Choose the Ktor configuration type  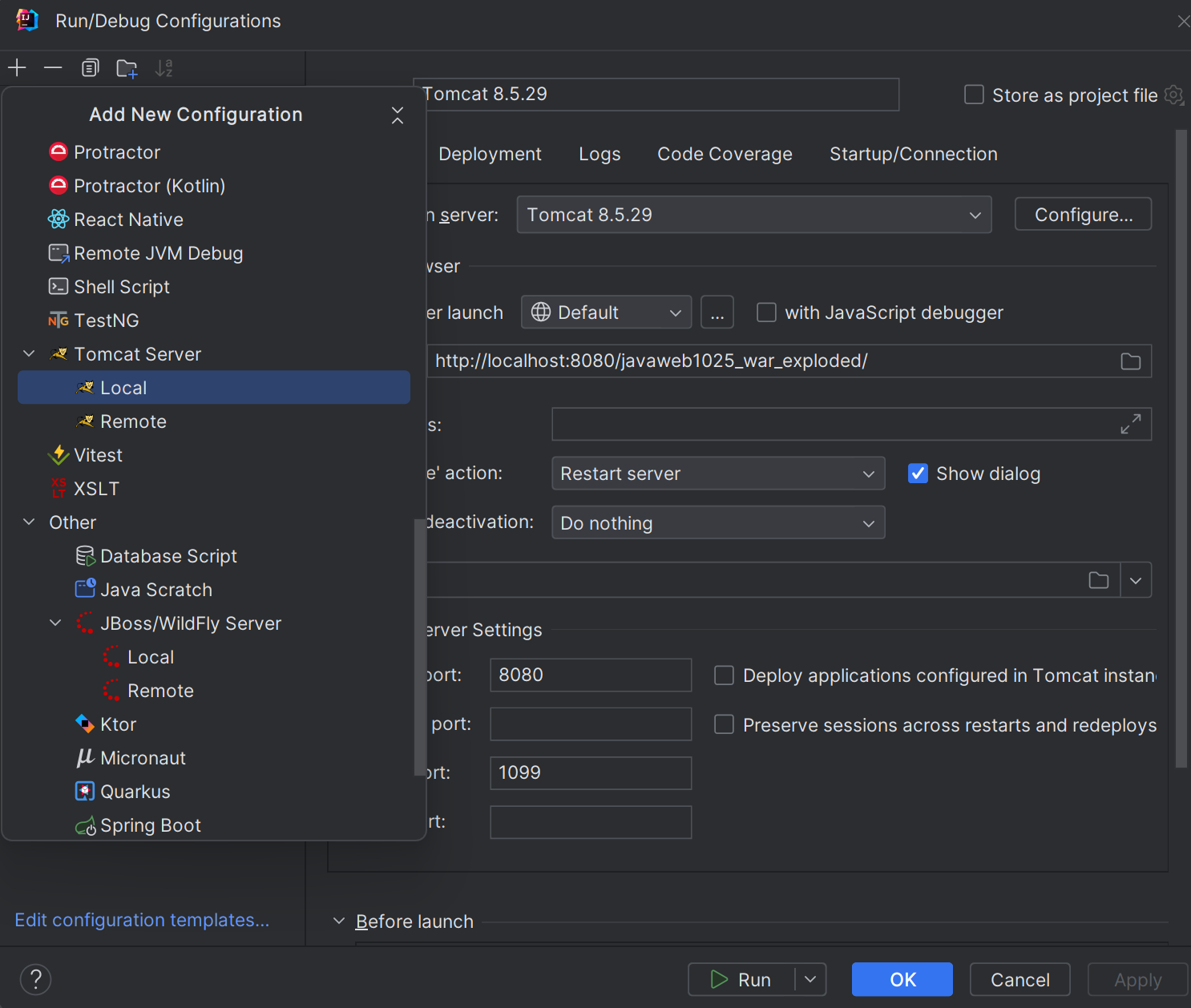(x=214, y=724)
